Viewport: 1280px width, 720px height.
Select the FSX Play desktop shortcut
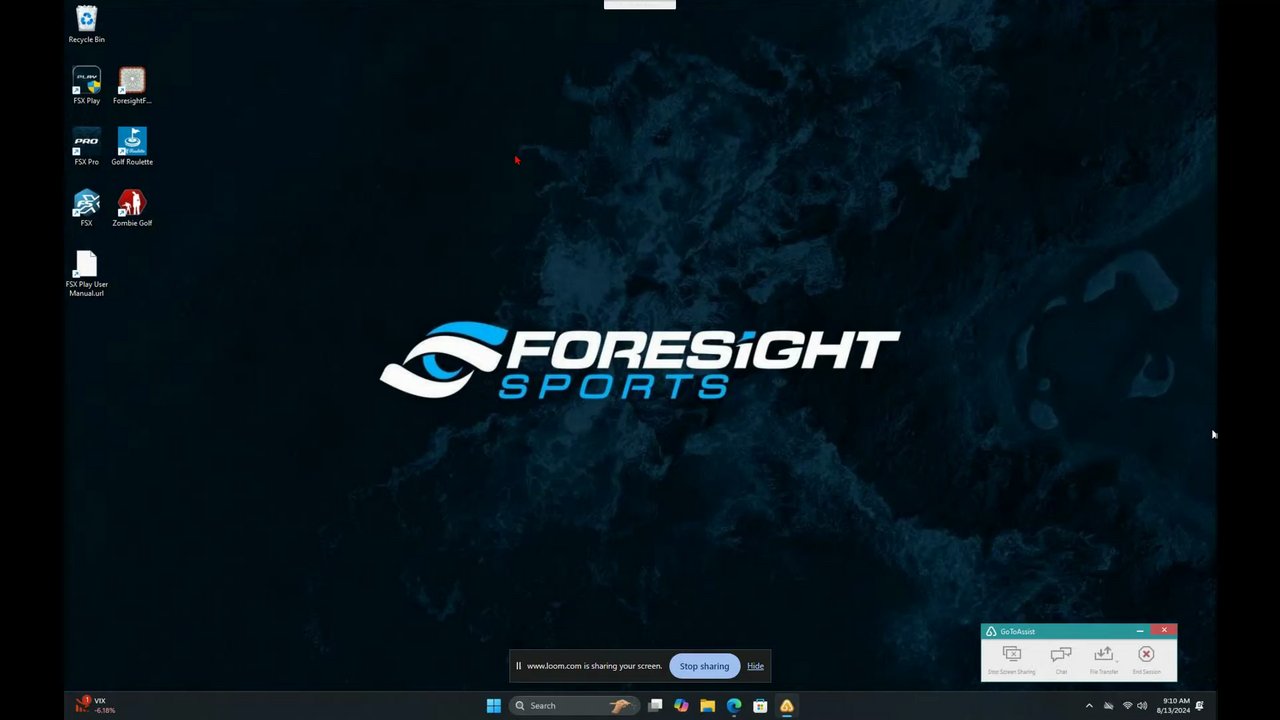coord(87,85)
